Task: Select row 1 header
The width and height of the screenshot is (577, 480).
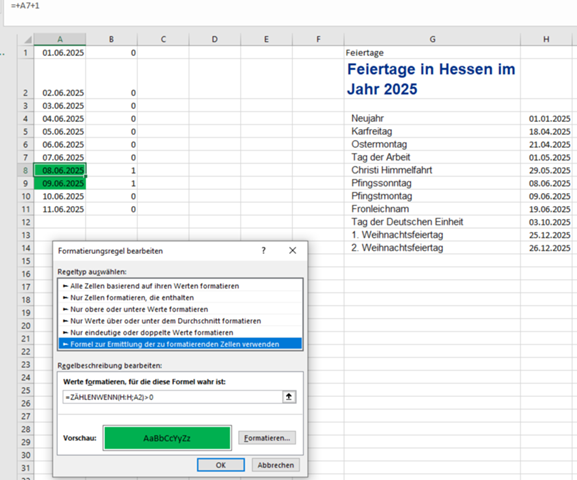Action: [26, 53]
